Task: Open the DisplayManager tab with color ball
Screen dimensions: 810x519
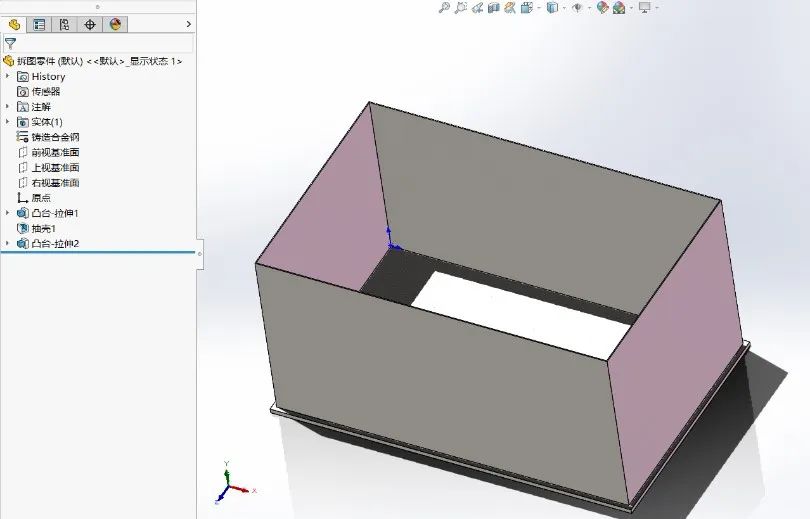Action: 115,24
